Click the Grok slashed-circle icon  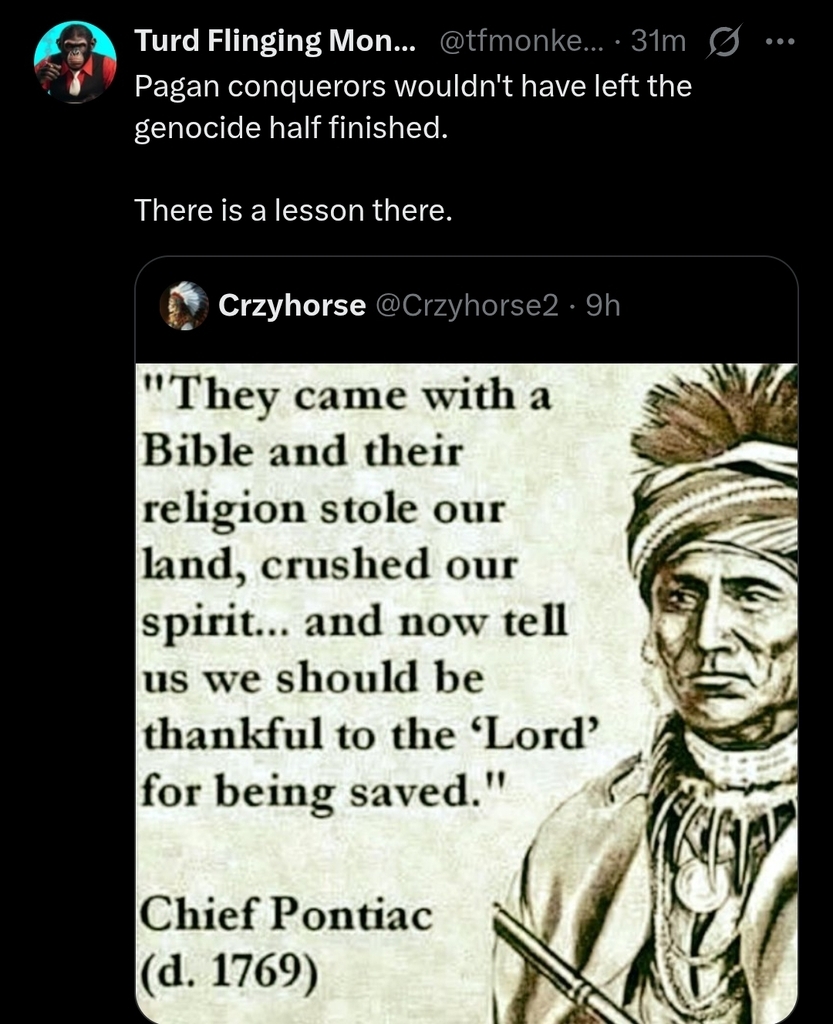[x=723, y=42]
